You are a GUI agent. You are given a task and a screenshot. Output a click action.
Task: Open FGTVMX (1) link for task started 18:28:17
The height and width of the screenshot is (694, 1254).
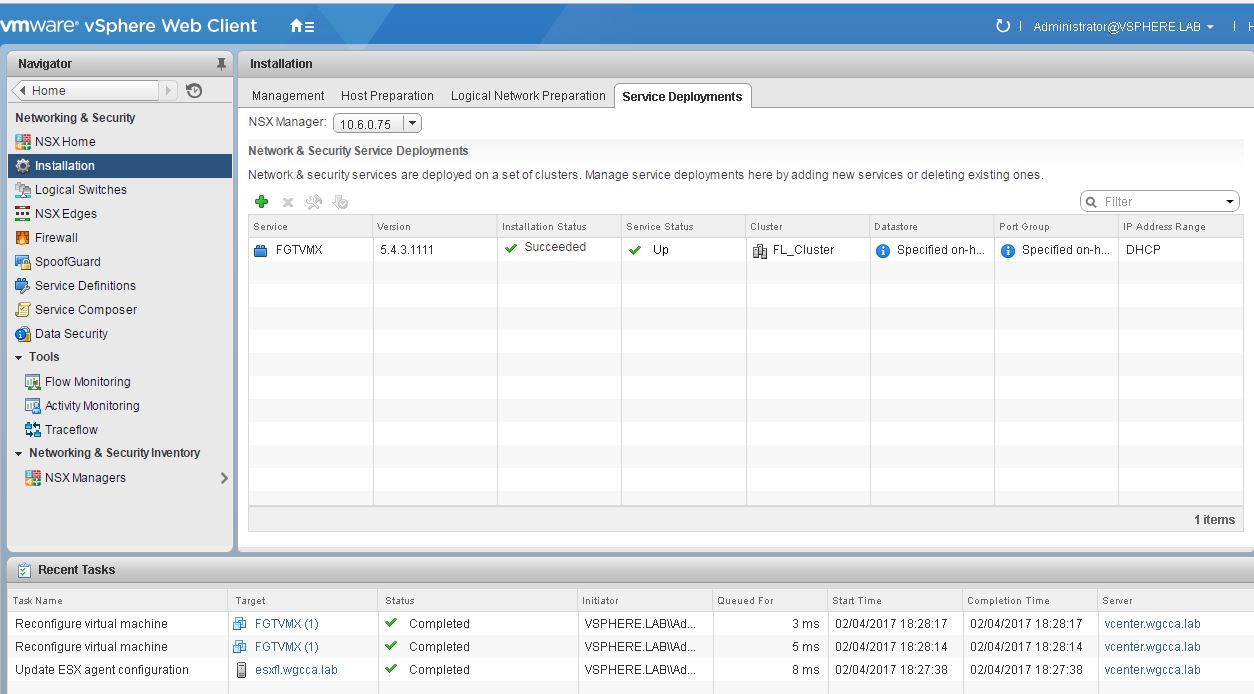click(287, 624)
